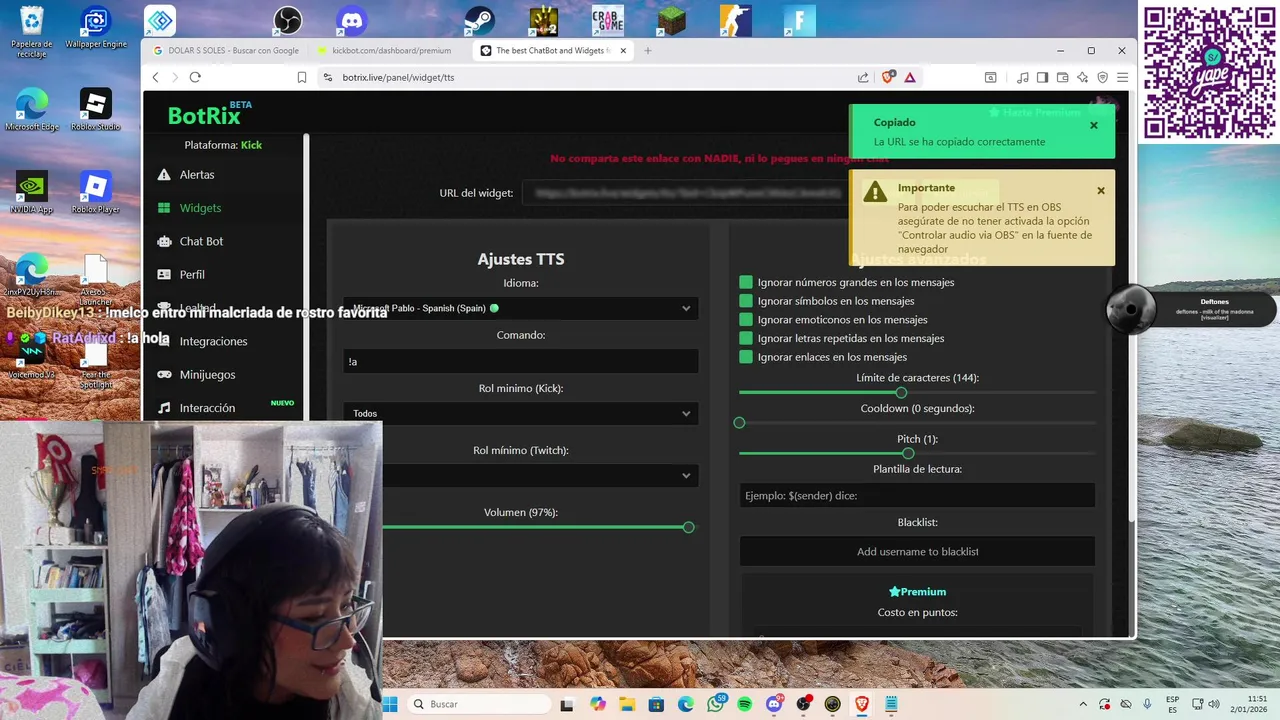
Task: Toggle Ignorar números grandes checkbox
Action: (x=746, y=282)
